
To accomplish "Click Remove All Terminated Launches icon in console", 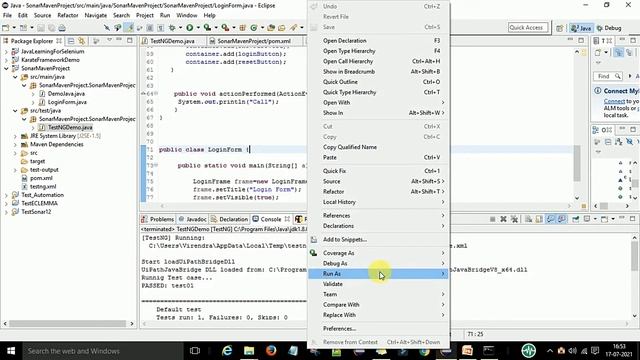I will [514, 219].
